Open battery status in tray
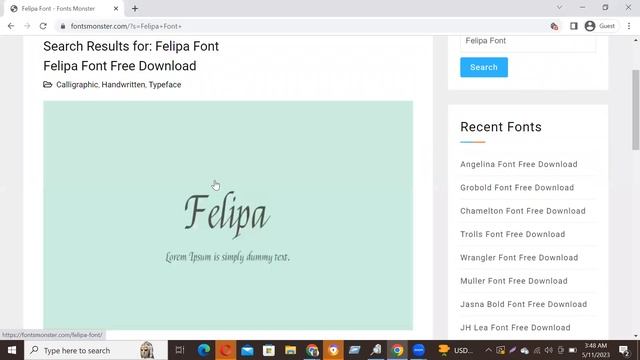640x360 pixels. 573,350
